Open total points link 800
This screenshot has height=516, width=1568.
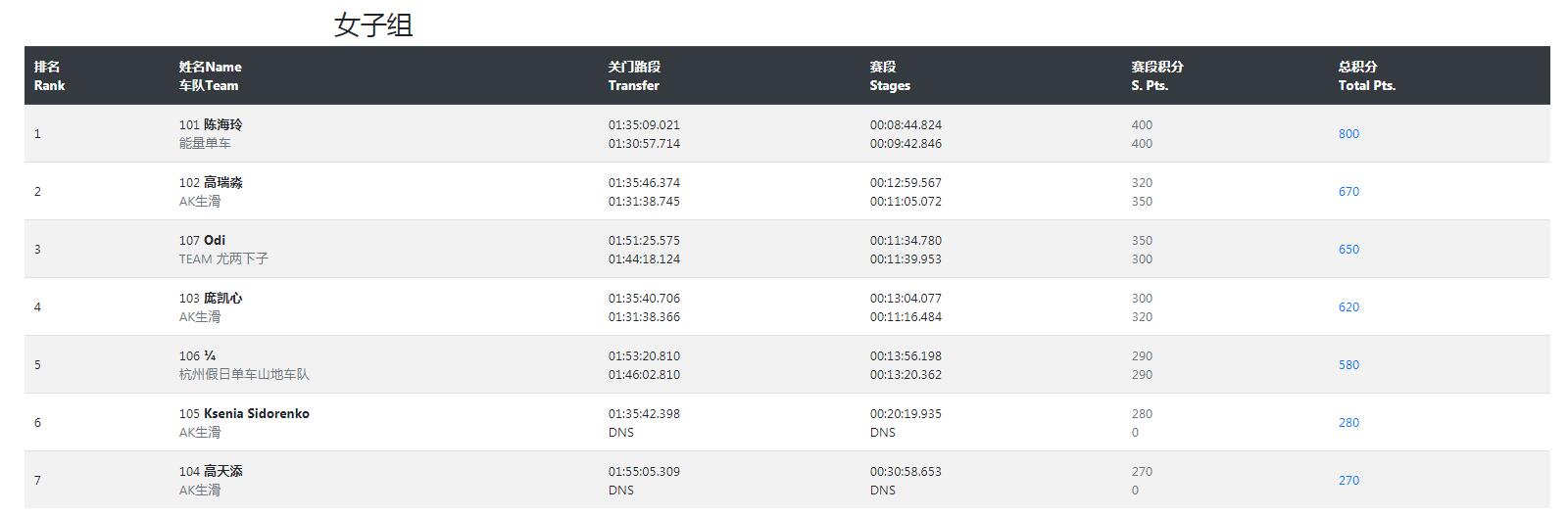pyautogui.click(x=1348, y=134)
